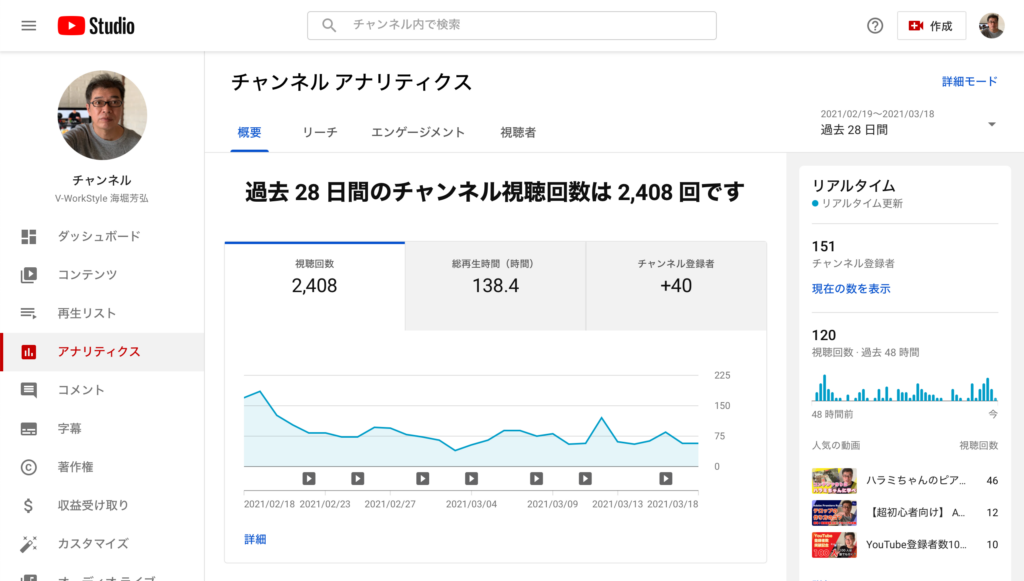
Task: Open the ハラミちゃん video thumbnail
Action: 834,481
